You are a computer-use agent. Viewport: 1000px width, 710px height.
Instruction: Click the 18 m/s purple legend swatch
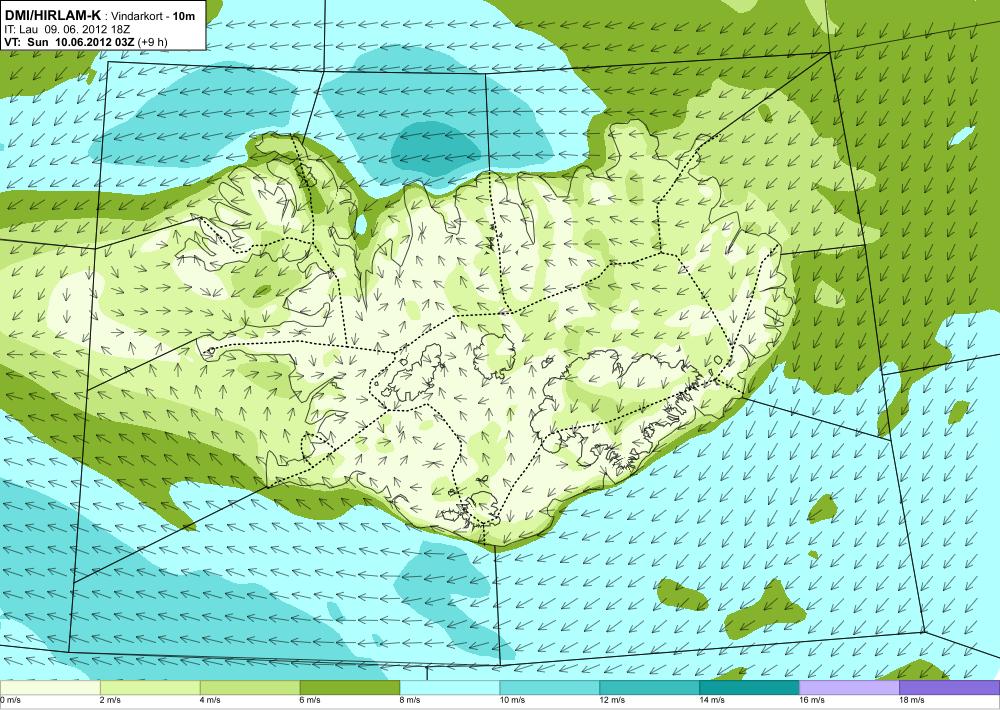950,688
